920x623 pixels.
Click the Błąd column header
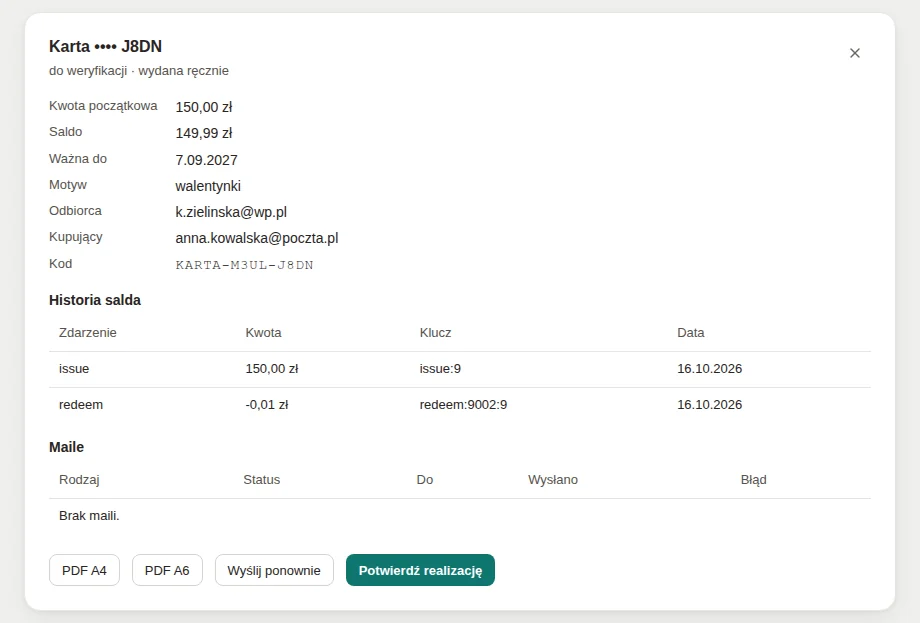(x=753, y=480)
